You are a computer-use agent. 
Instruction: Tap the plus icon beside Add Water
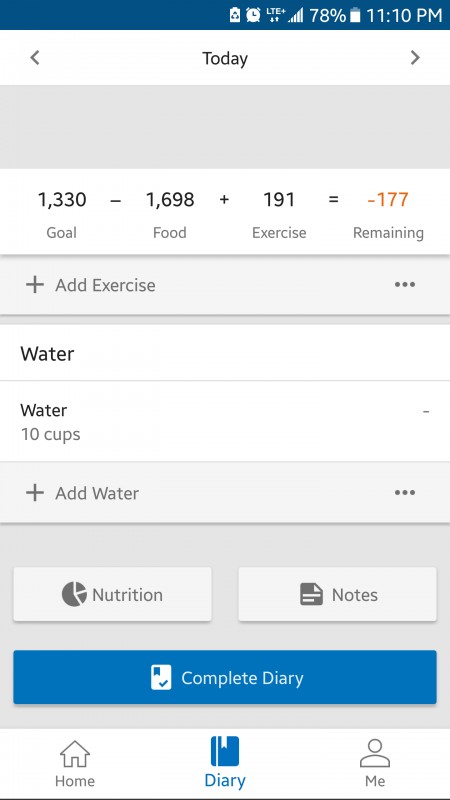[35, 493]
